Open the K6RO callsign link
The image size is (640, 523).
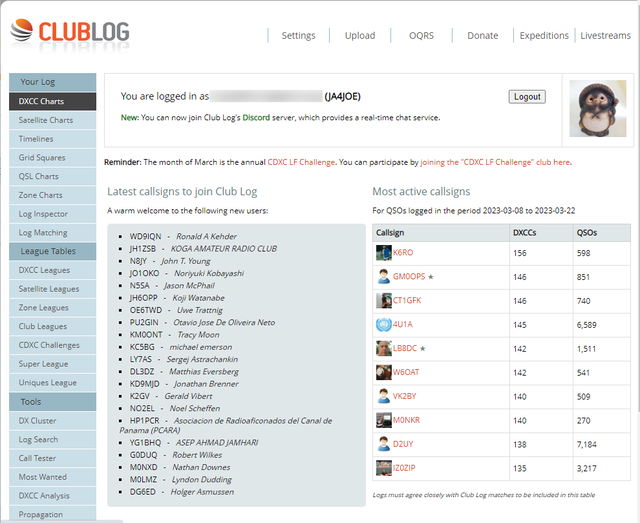coord(403,253)
